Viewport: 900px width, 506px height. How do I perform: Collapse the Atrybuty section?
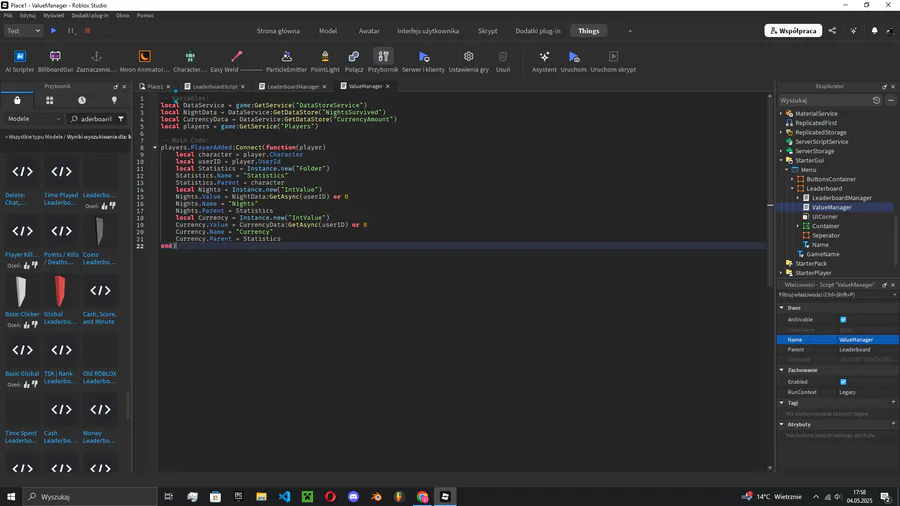point(781,425)
